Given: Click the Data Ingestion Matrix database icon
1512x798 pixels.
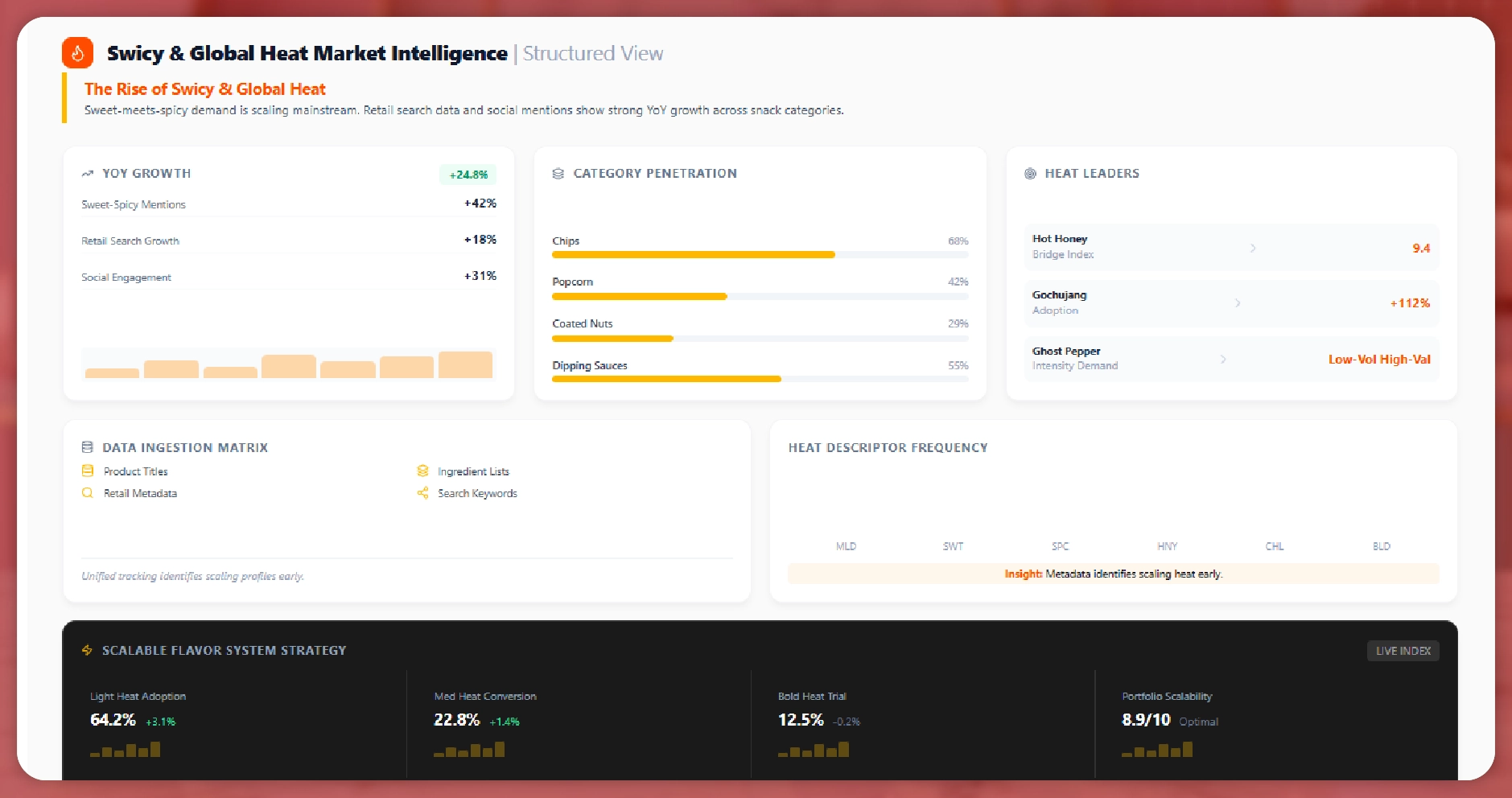Looking at the screenshot, I should (88, 447).
